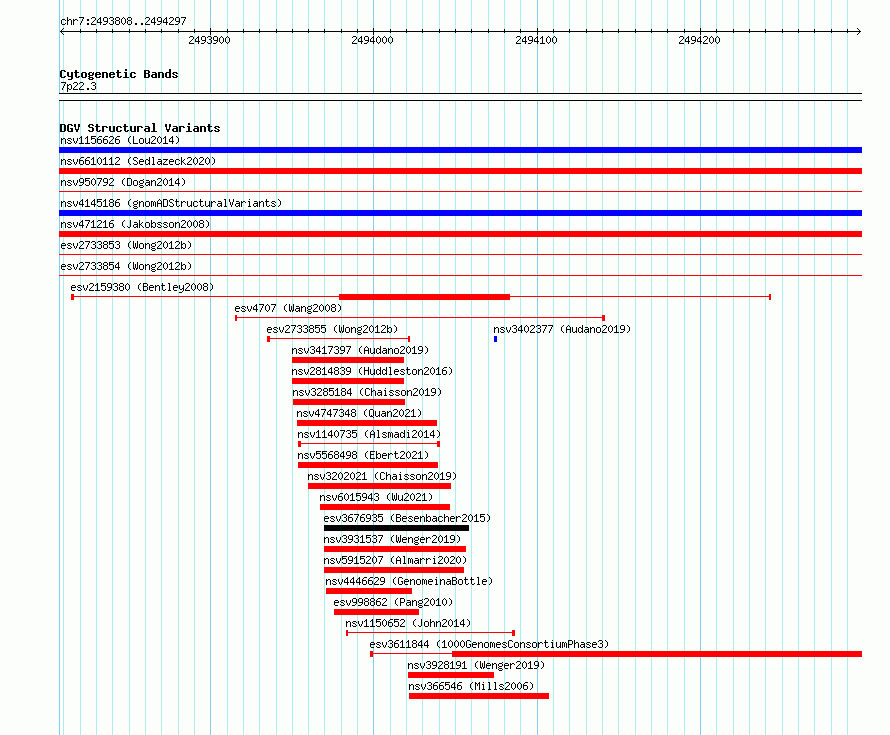Click the red bar under nsv366546
The image size is (890, 735).
pyautogui.click(x=478, y=696)
